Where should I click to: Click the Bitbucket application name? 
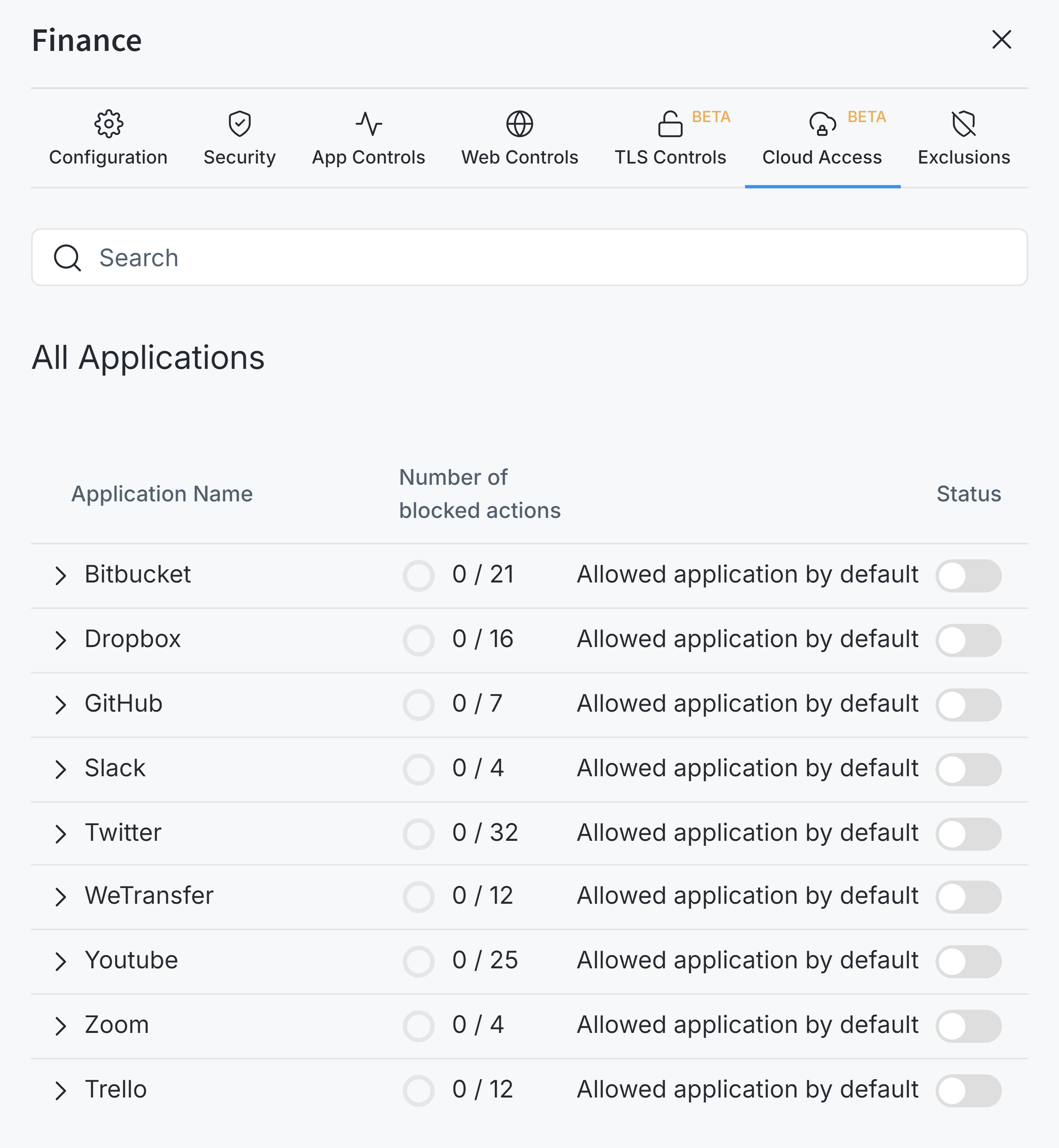point(138,574)
